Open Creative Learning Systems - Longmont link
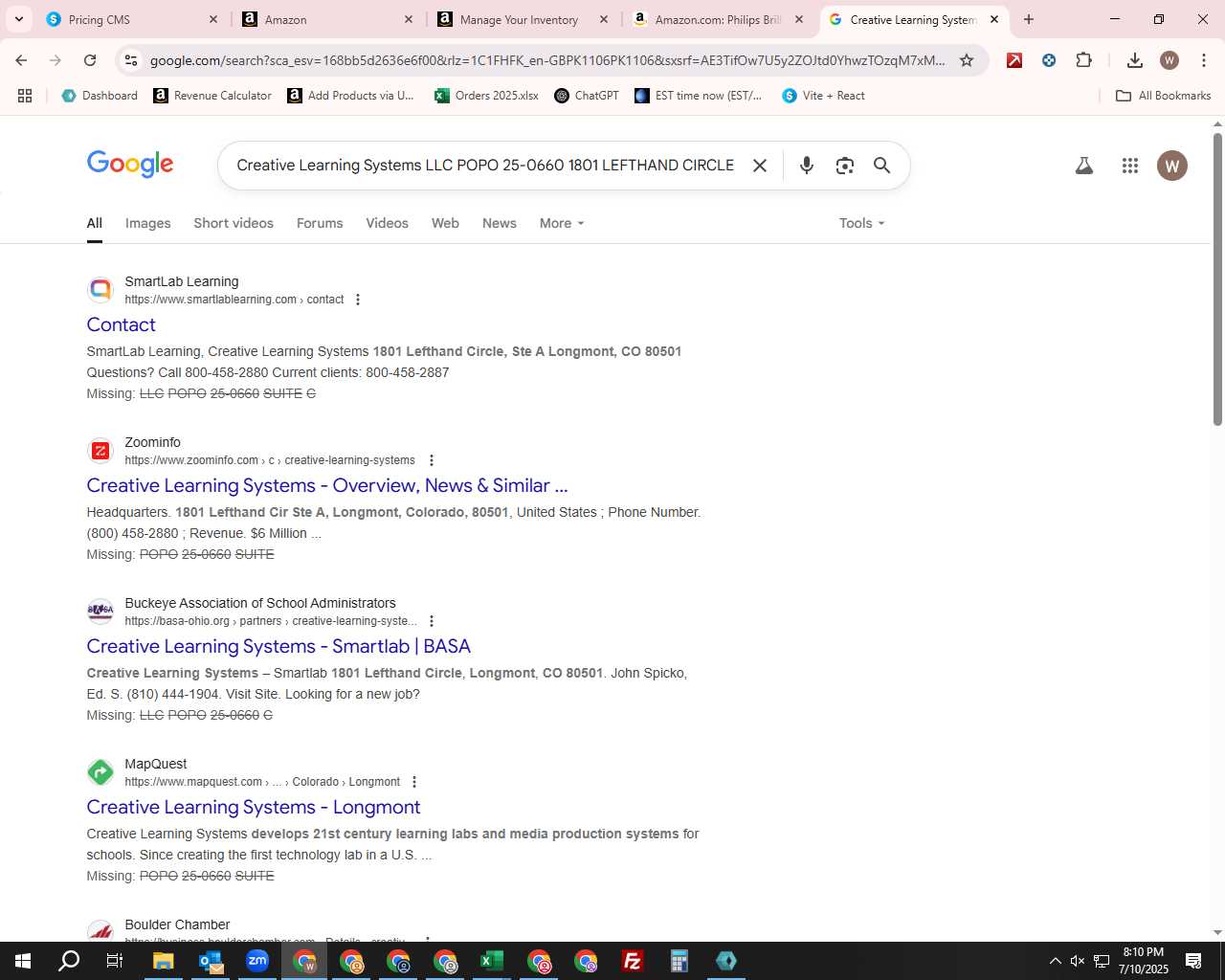The height and width of the screenshot is (980, 1225). click(254, 807)
